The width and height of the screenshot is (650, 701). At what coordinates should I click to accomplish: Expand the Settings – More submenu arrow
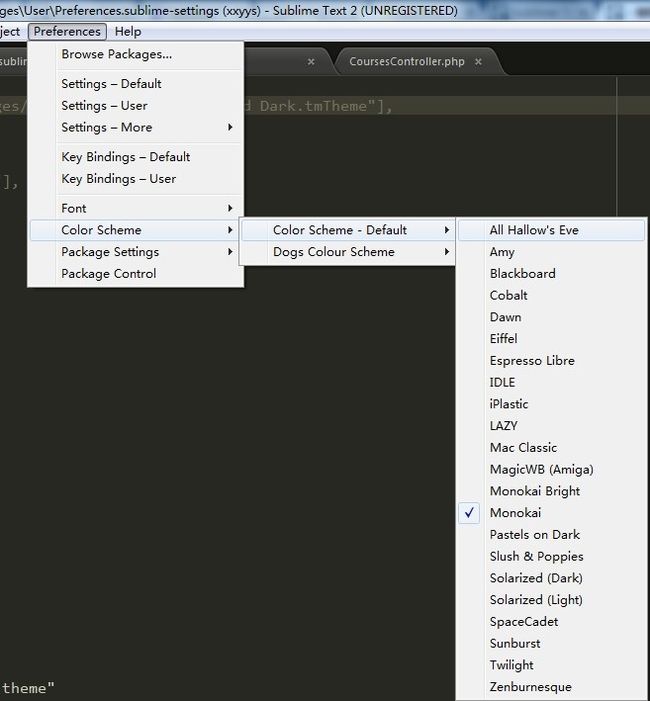pyautogui.click(x=230, y=127)
